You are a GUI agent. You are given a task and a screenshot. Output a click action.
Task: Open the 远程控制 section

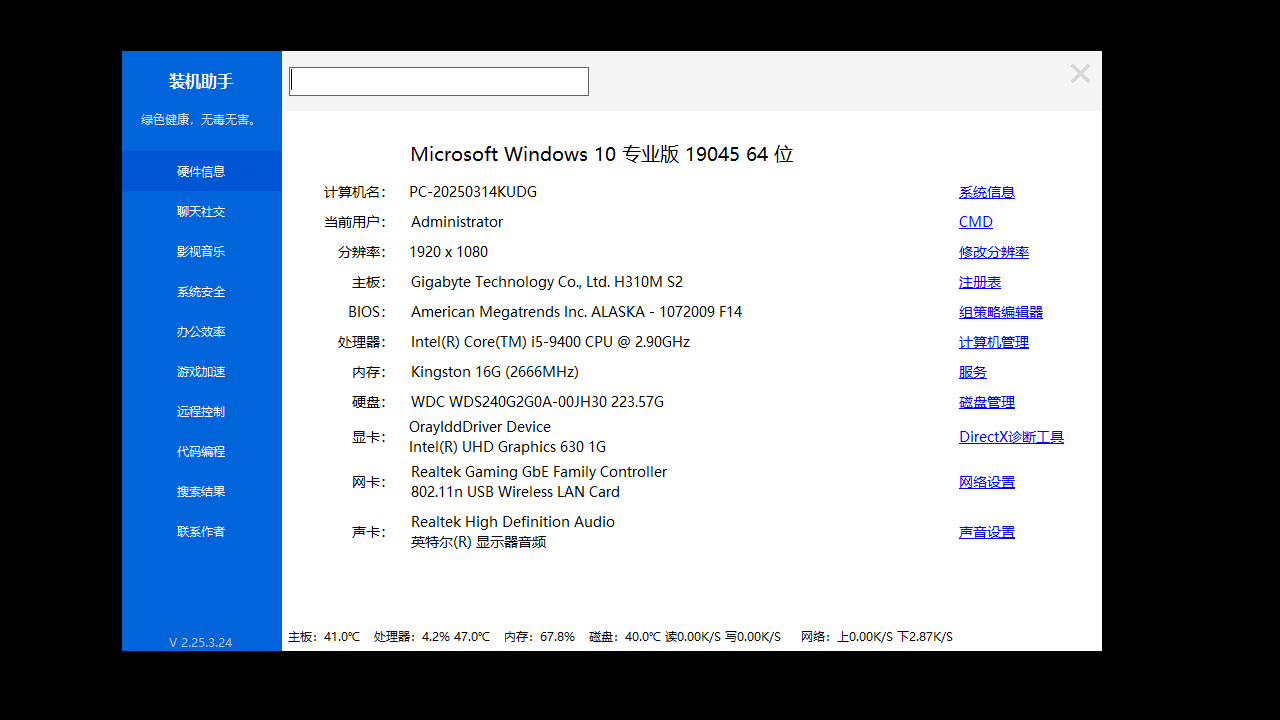tap(202, 411)
